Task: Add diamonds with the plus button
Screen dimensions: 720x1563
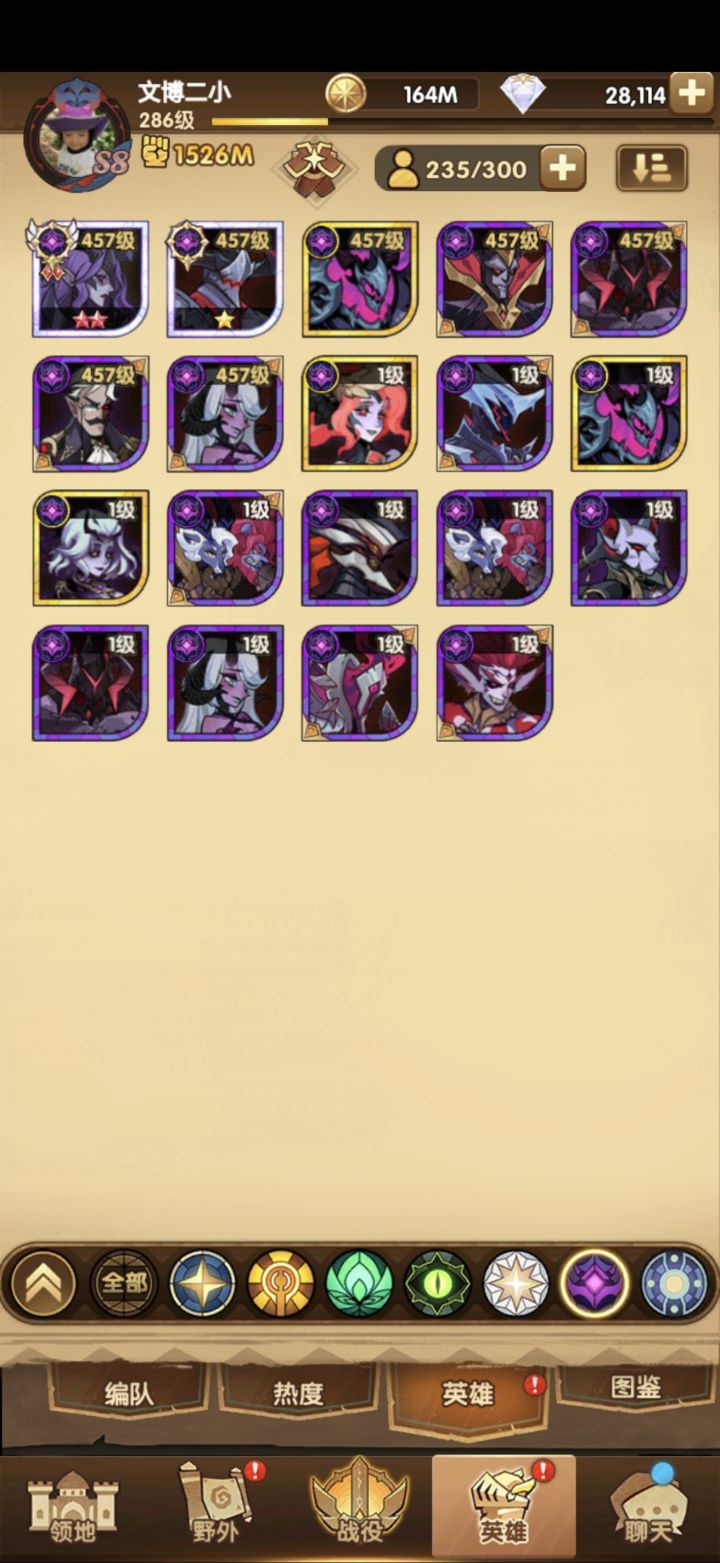Action: (691, 94)
